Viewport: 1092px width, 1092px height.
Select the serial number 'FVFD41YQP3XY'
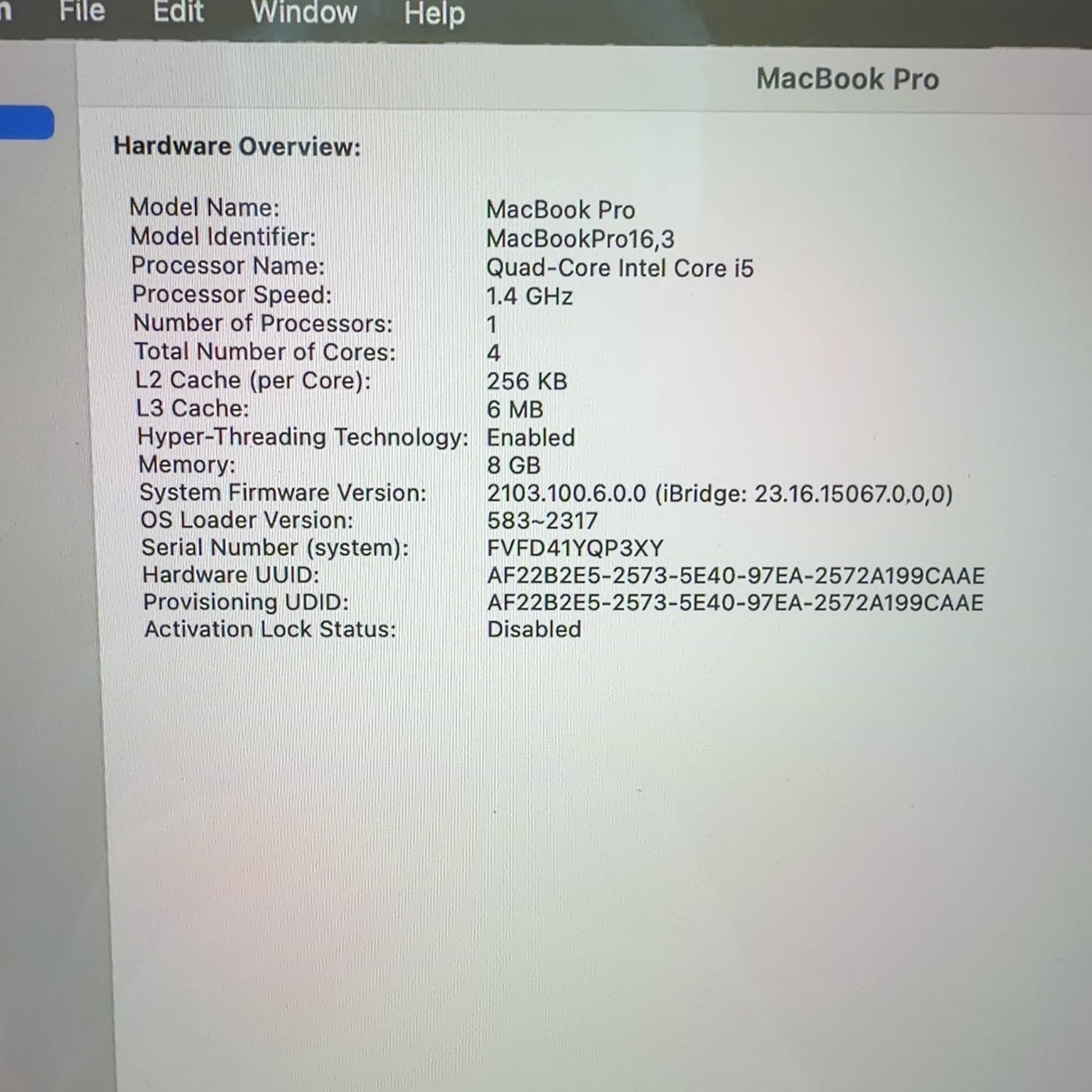pos(575,548)
